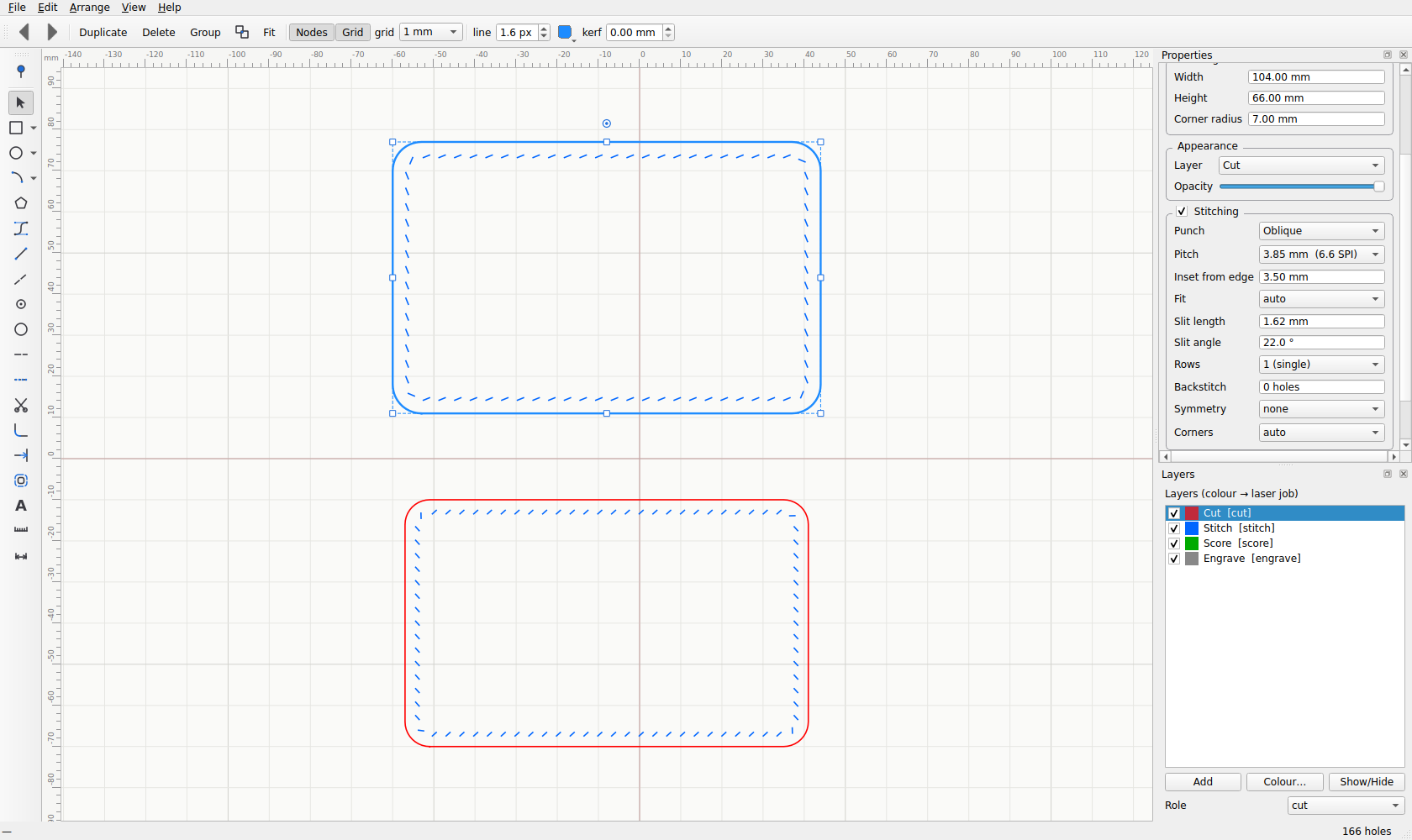1412x840 pixels.
Task: Click the undo back arrow
Action: point(24,32)
